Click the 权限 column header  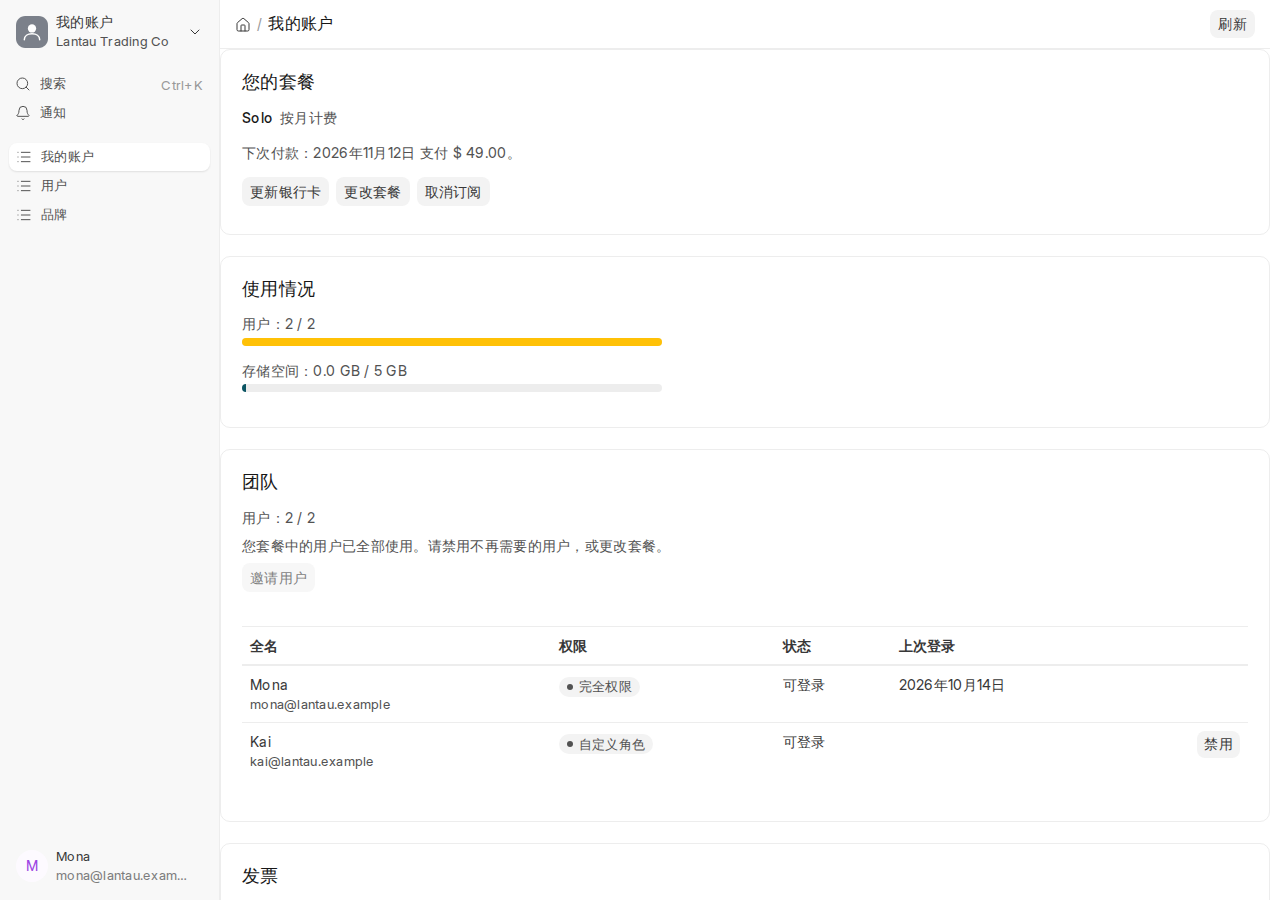coord(573,647)
